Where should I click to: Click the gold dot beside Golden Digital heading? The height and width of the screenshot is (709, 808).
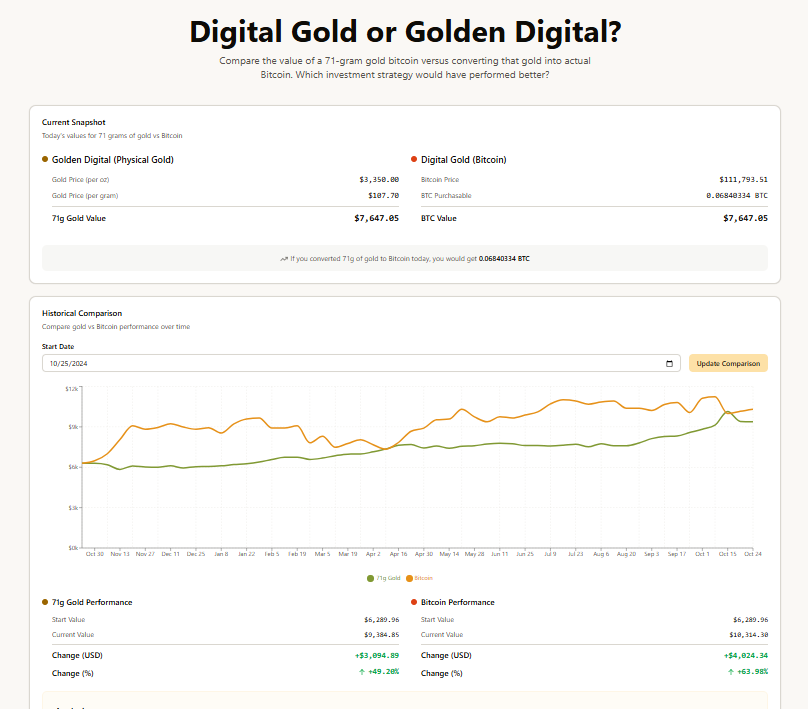(x=45, y=159)
